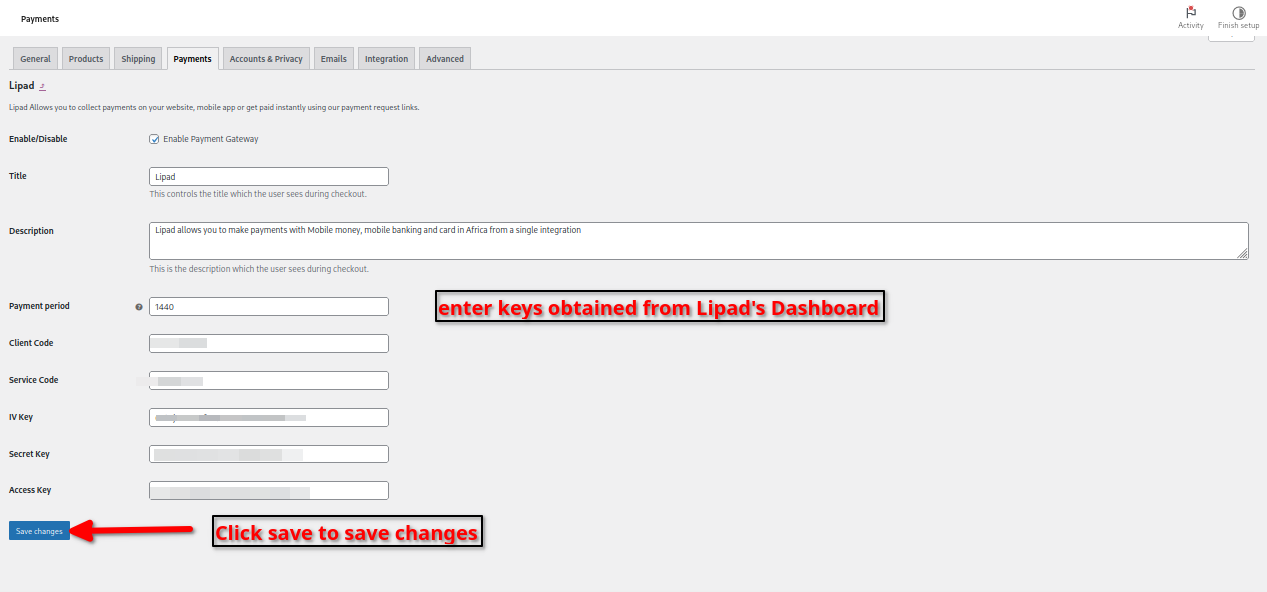Click the Secret Key input field
This screenshot has width=1267, height=592.
[269, 454]
